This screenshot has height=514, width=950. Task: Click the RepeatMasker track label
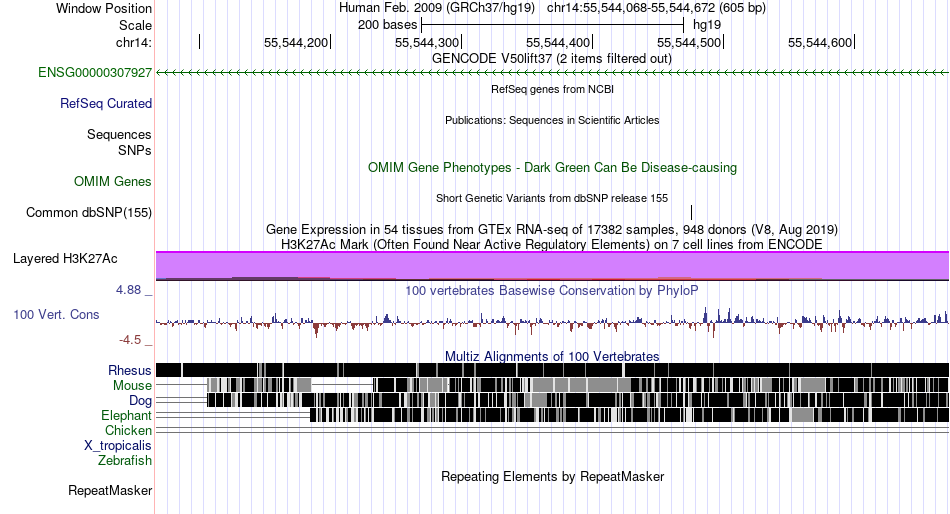click(110, 490)
